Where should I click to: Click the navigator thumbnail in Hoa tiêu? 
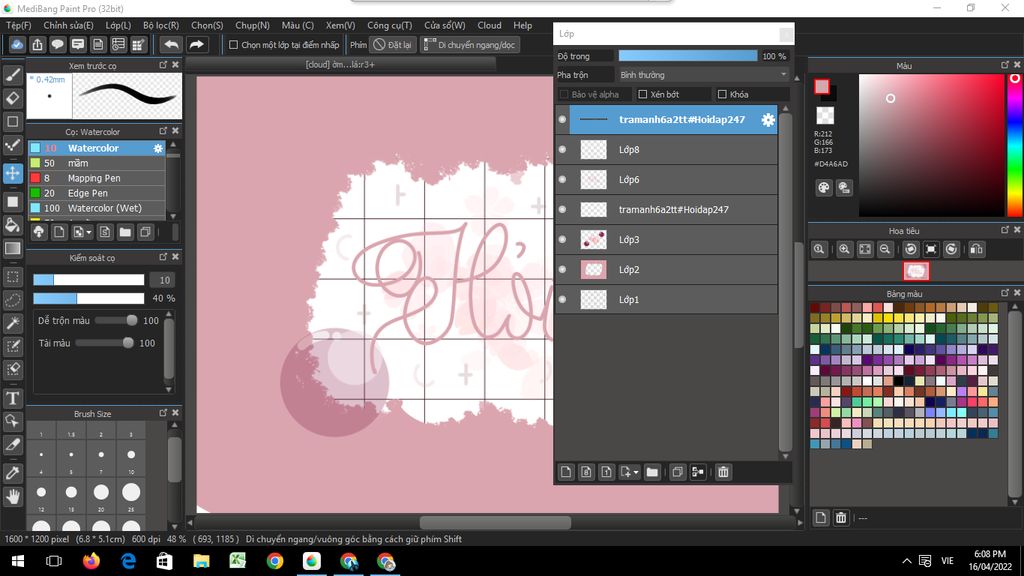click(x=916, y=271)
